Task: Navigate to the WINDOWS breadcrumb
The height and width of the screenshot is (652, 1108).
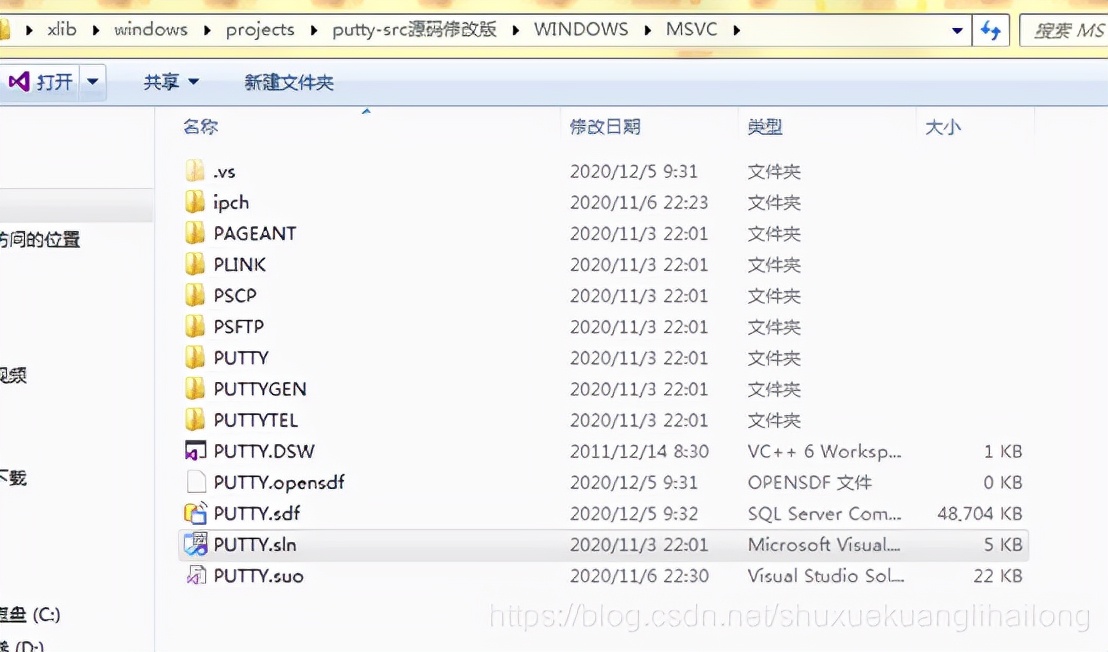Action: 581,30
